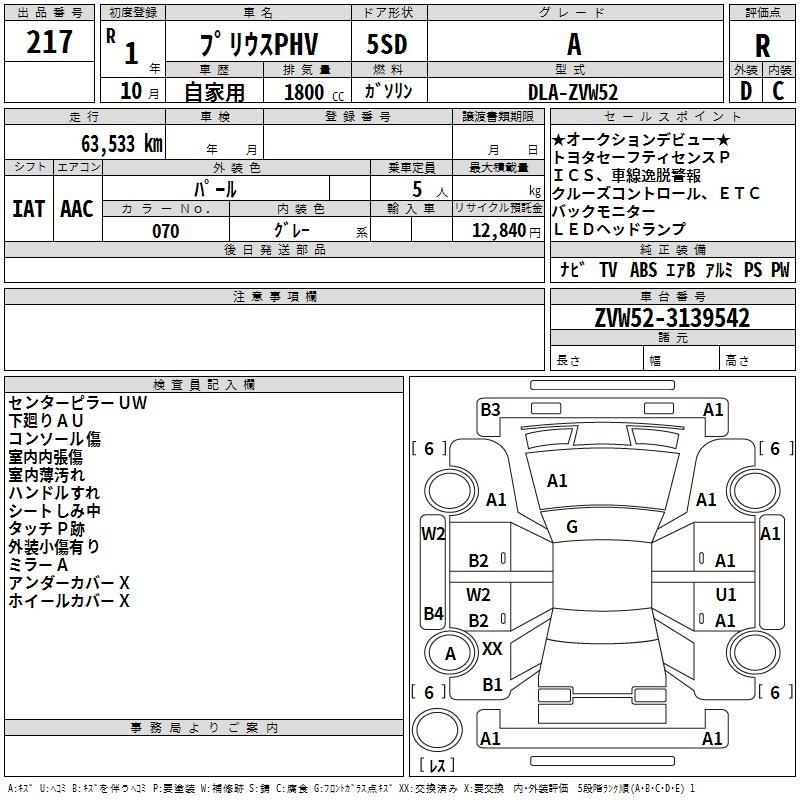Select the interior color グレー

coord(291,230)
